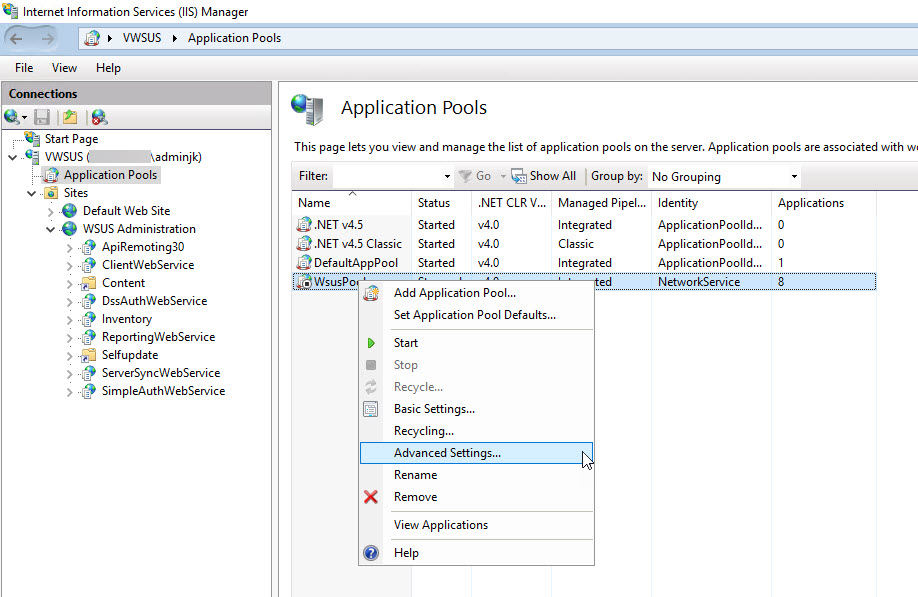Expand the Inventory tree node

coord(69,320)
